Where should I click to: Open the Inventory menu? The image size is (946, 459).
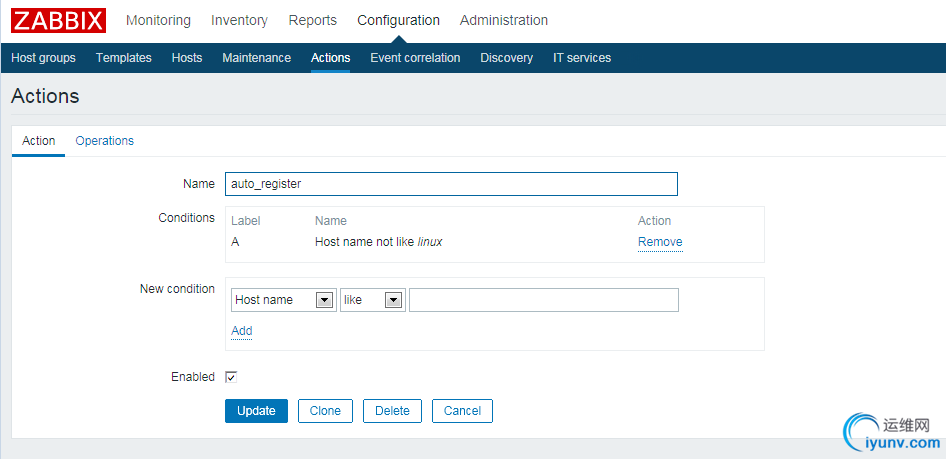click(x=239, y=20)
